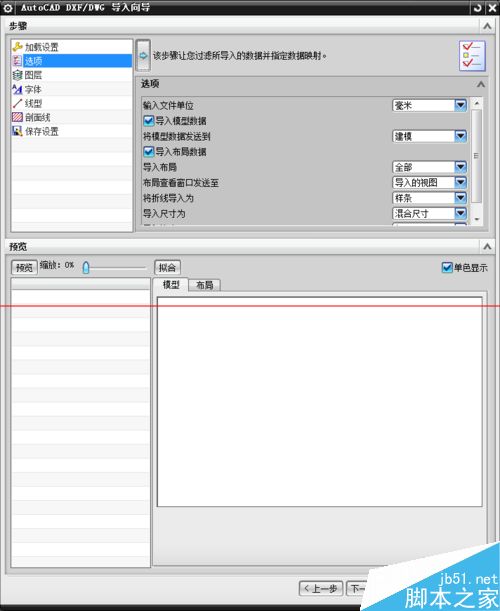
Task: Select the 加载设置 step
Action: tap(72, 47)
